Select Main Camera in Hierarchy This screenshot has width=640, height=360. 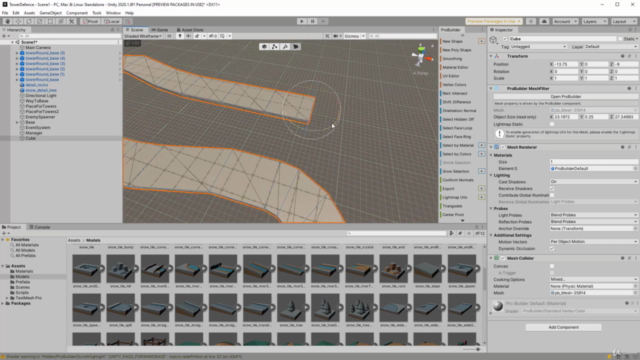point(38,48)
